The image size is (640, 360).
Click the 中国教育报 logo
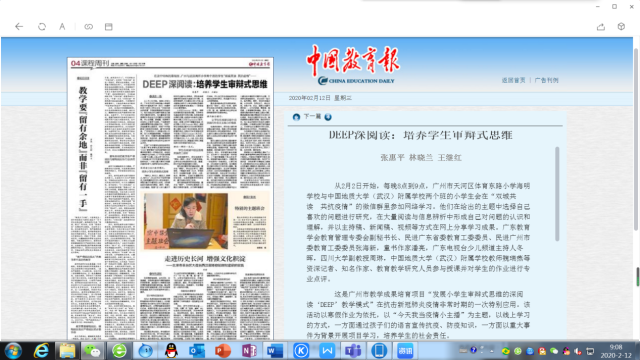(x=353, y=64)
